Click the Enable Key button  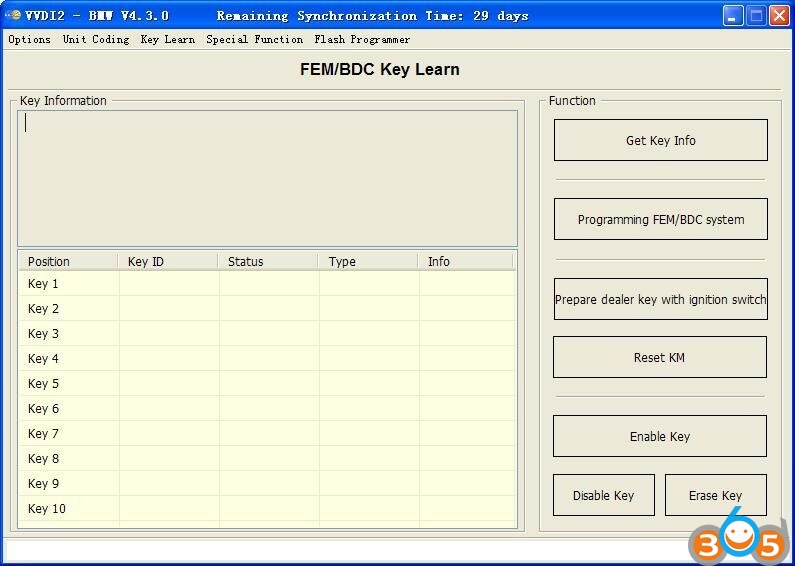coord(660,436)
